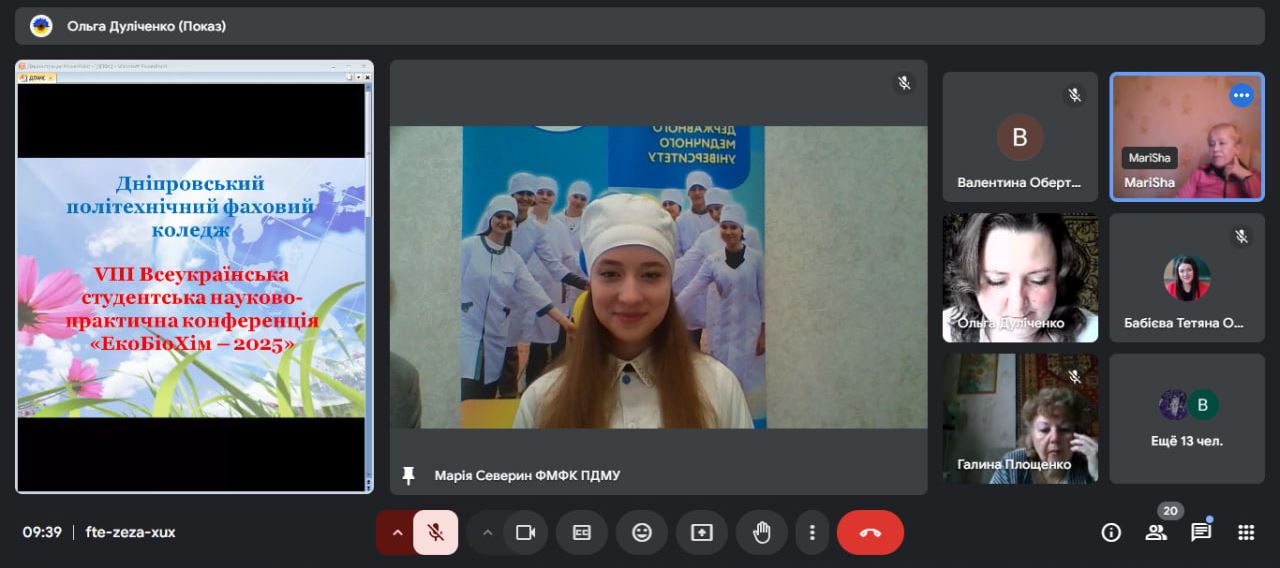
Task: Toggle the camera on or off
Action: pyautogui.click(x=525, y=532)
